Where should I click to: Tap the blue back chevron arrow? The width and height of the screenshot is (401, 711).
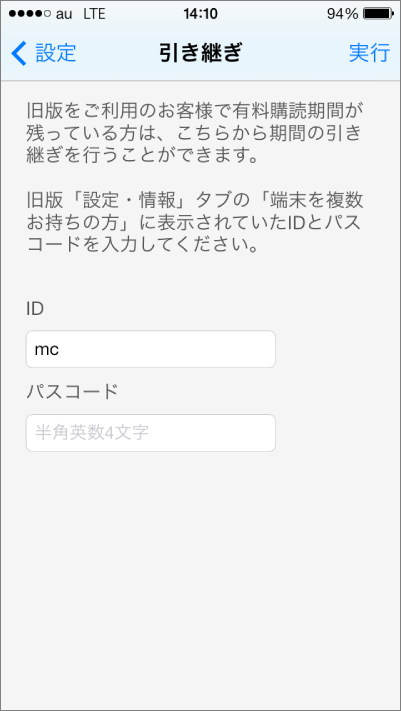19,53
